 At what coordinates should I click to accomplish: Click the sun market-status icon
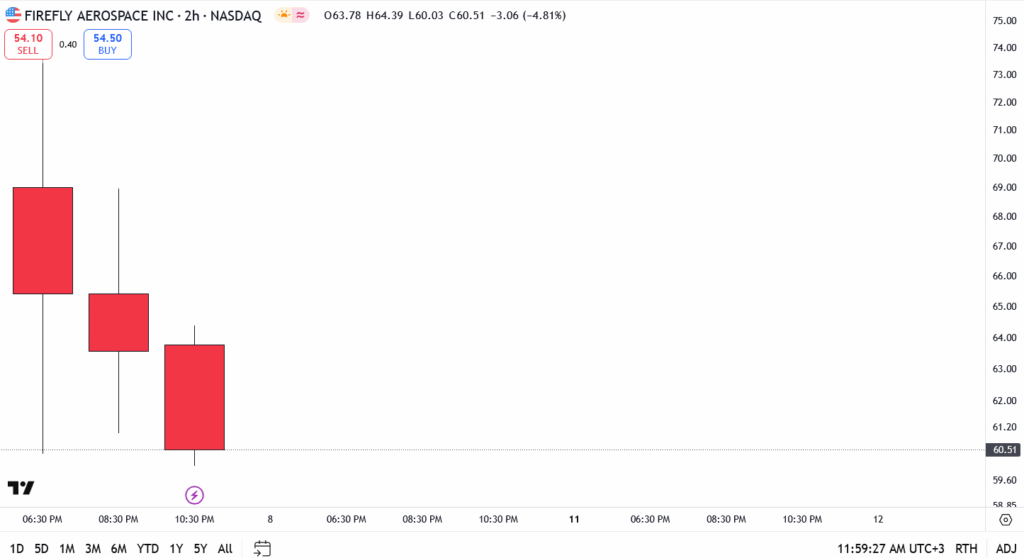(284, 15)
